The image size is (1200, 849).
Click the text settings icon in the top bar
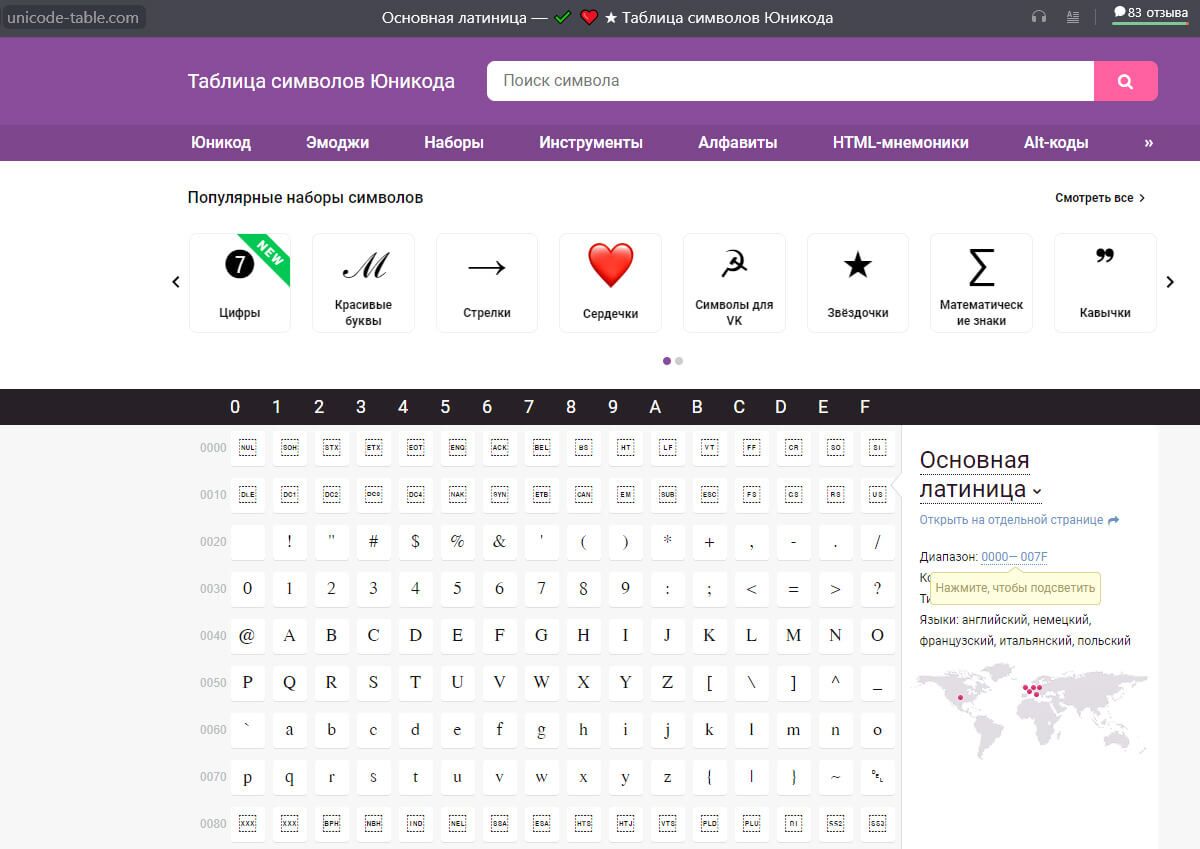pyautogui.click(x=1073, y=17)
